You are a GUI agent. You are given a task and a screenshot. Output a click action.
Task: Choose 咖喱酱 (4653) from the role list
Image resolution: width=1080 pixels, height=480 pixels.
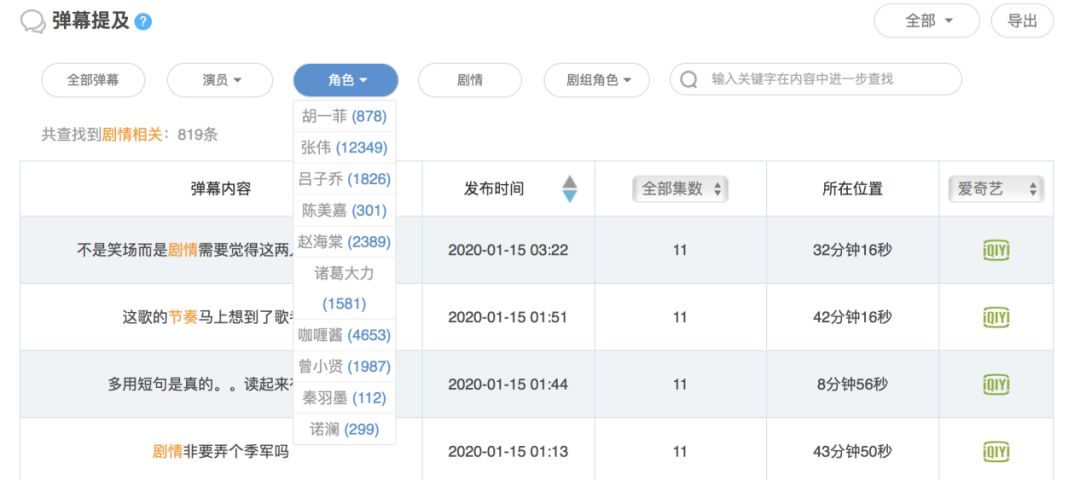(x=344, y=335)
